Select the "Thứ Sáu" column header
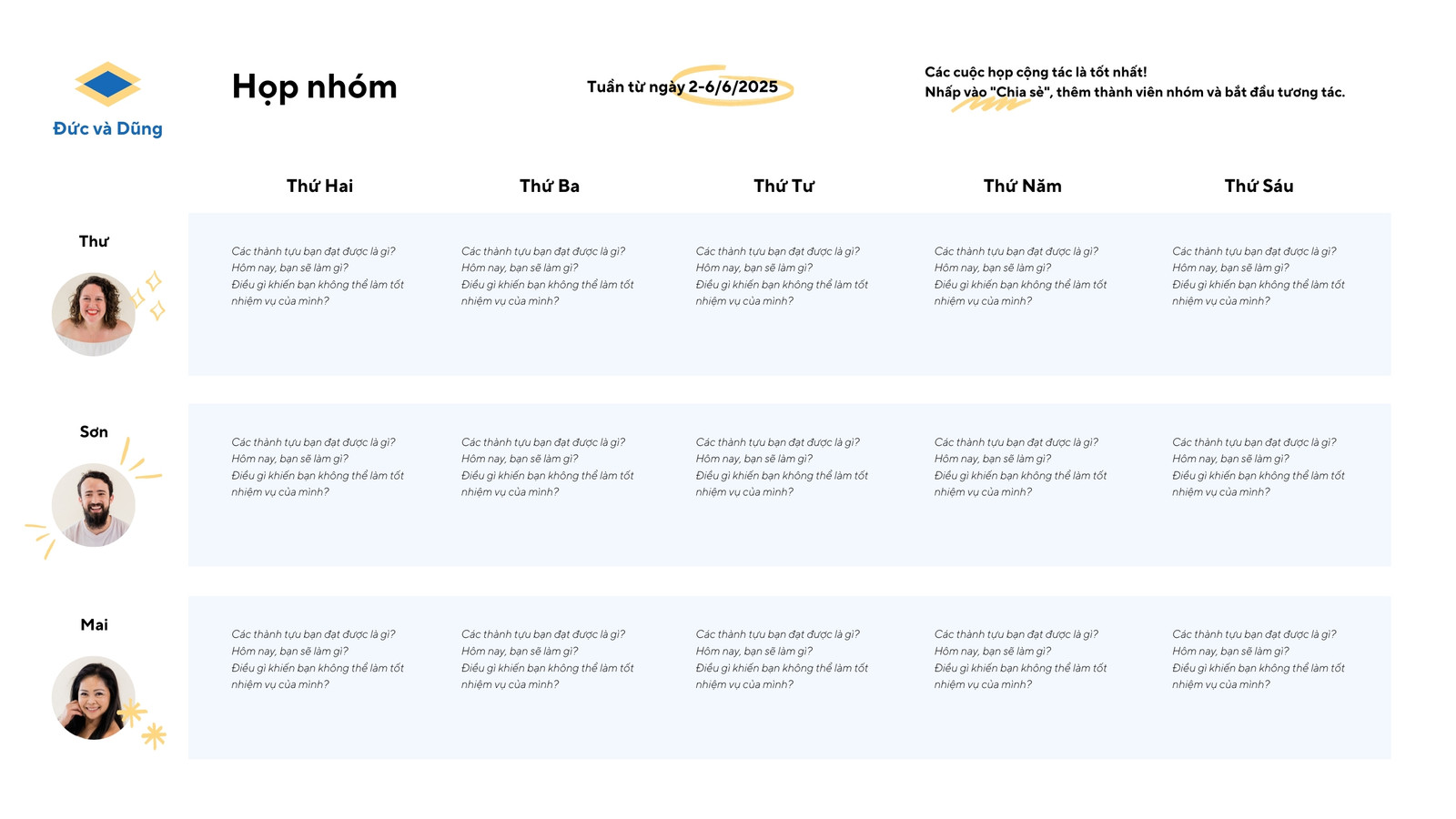 tap(1259, 186)
